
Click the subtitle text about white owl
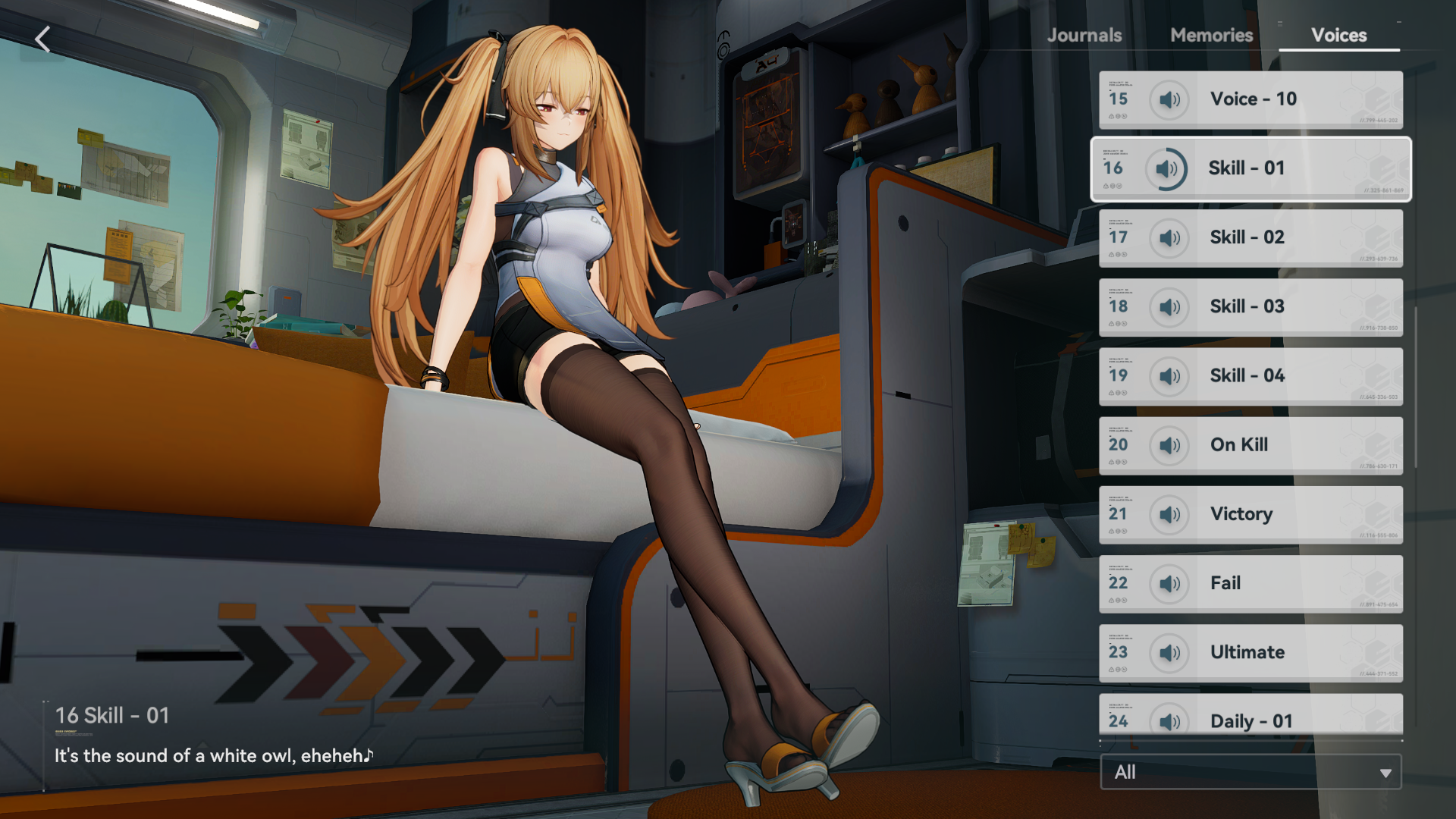pos(214,755)
